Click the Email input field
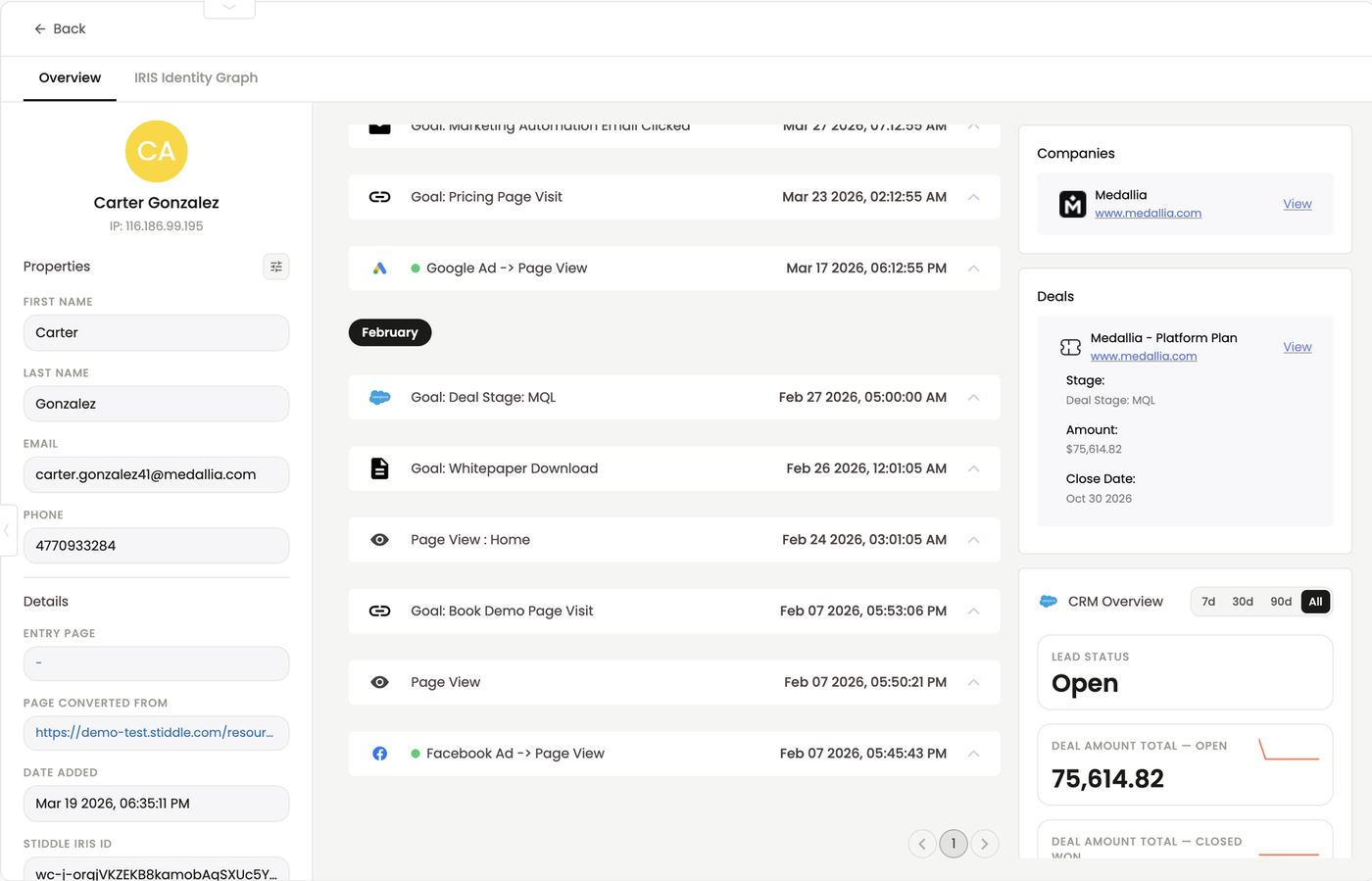Screen dimensions: 1372x881 click(x=156, y=474)
